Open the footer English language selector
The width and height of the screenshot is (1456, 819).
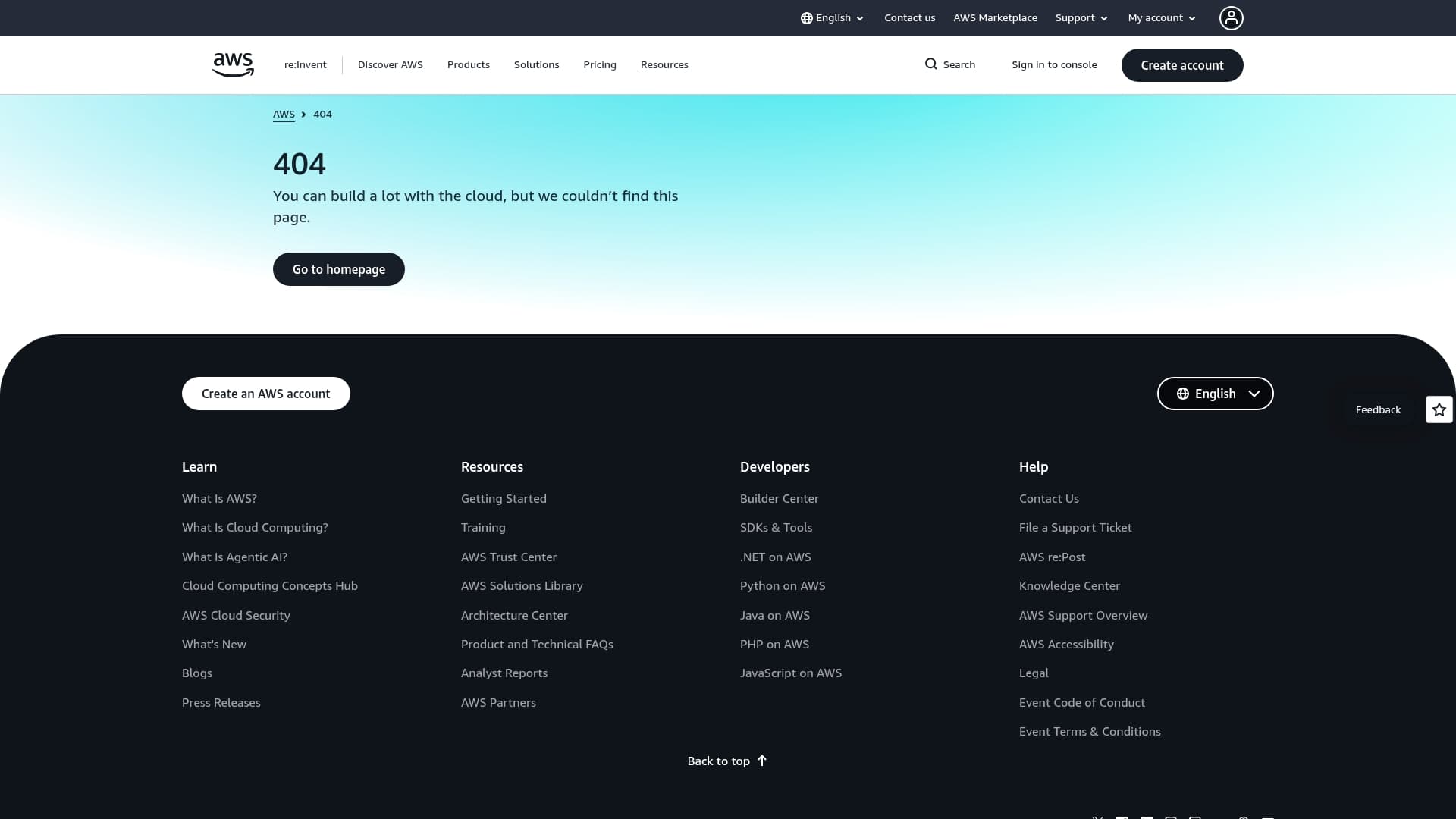[x=1215, y=394]
